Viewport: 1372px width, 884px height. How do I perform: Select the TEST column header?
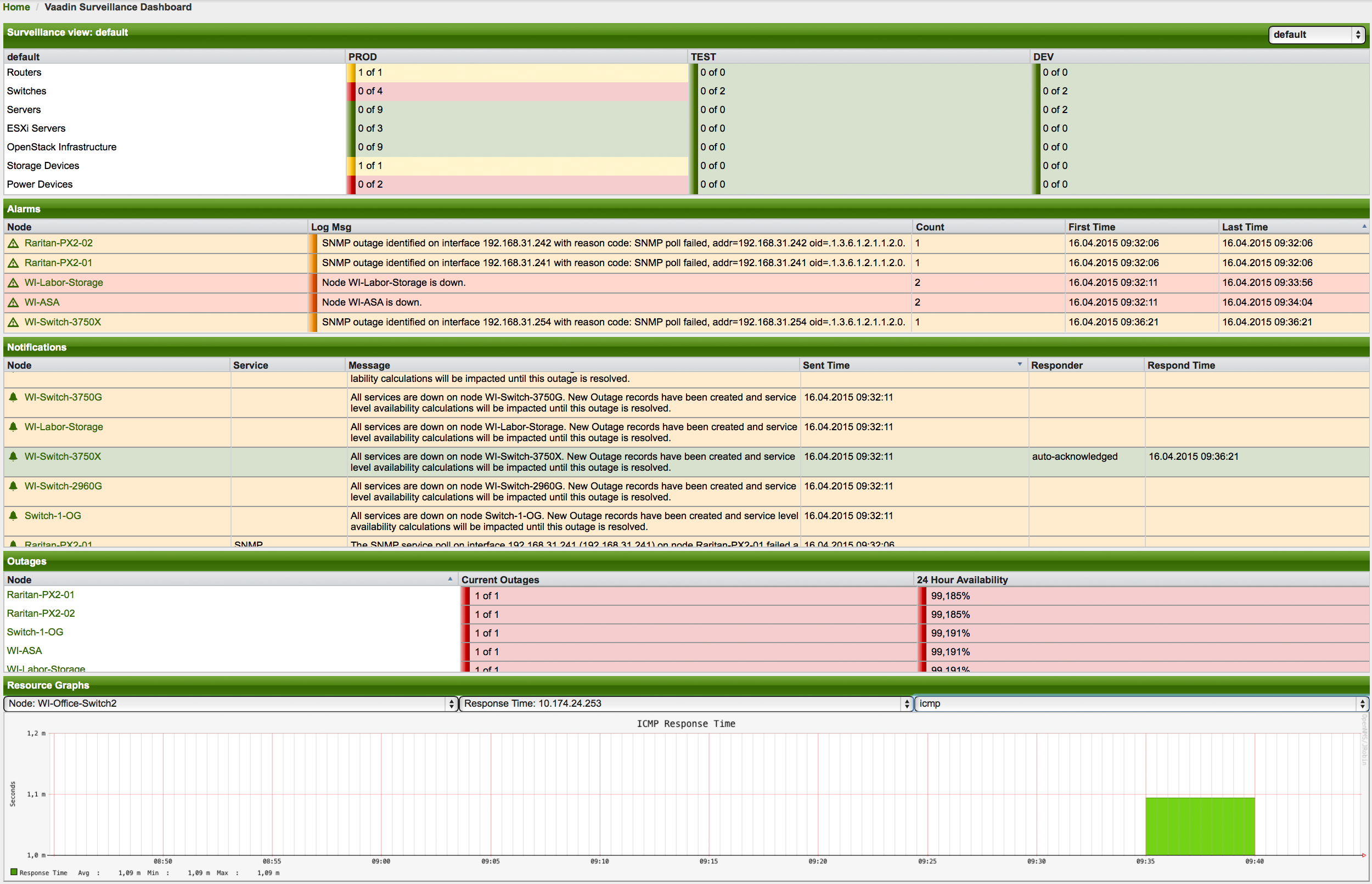click(x=859, y=57)
